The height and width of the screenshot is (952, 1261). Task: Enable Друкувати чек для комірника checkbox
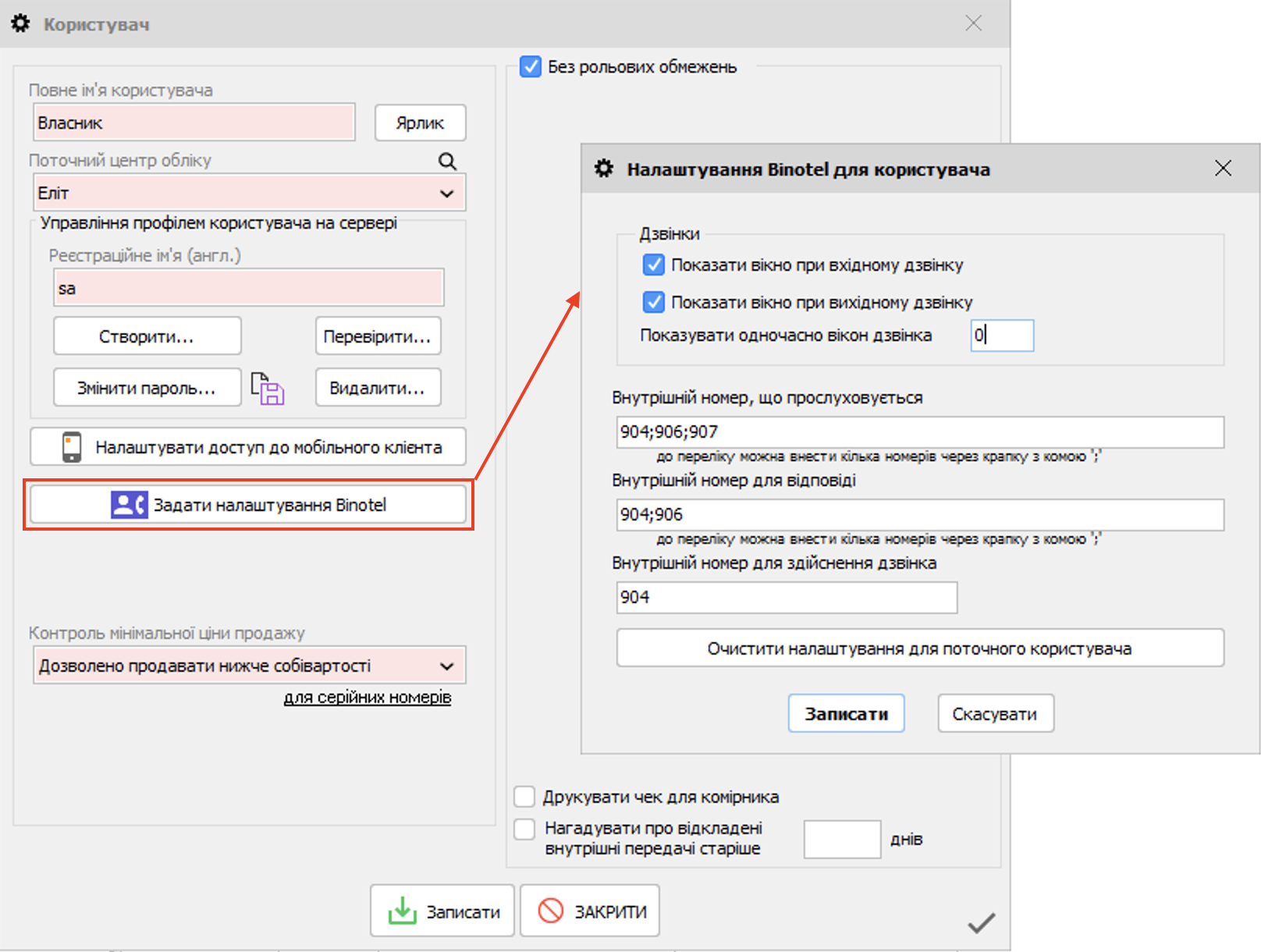pos(524,797)
